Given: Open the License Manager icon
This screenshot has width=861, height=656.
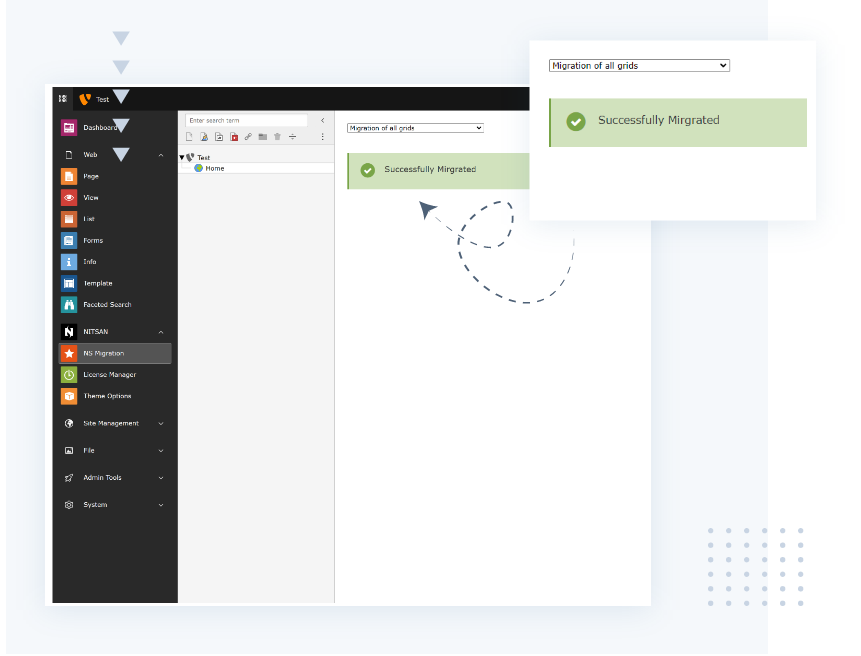Looking at the screenshot, I should [x=69, y=375].
